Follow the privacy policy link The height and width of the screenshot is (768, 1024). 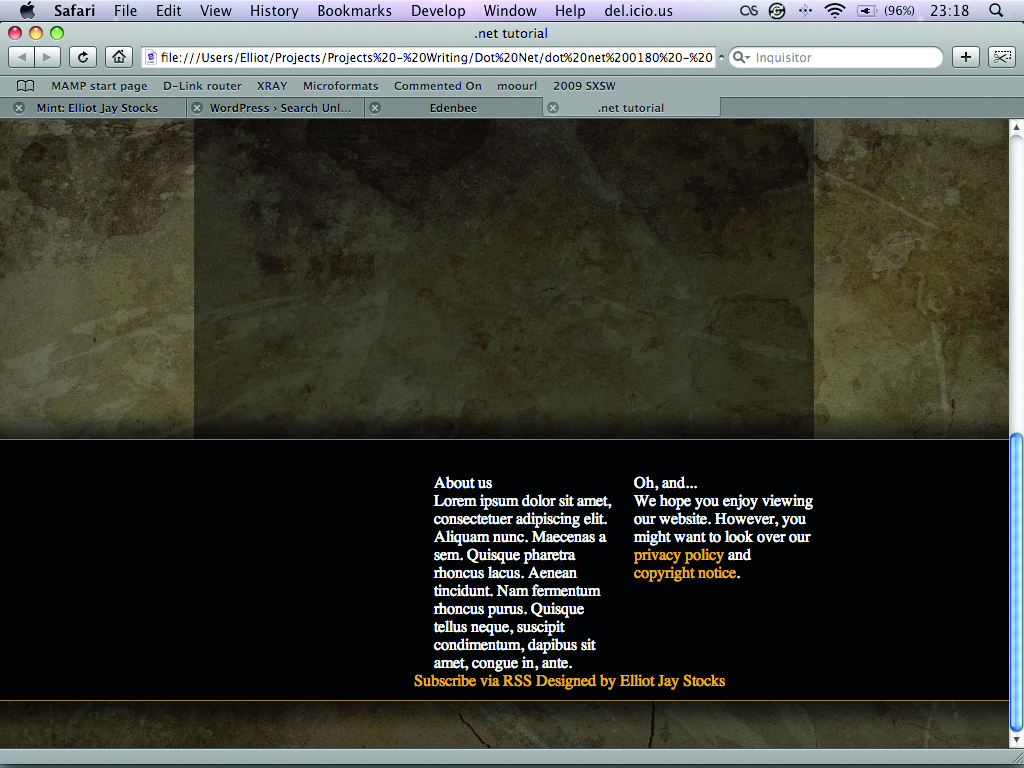[679, 555]
